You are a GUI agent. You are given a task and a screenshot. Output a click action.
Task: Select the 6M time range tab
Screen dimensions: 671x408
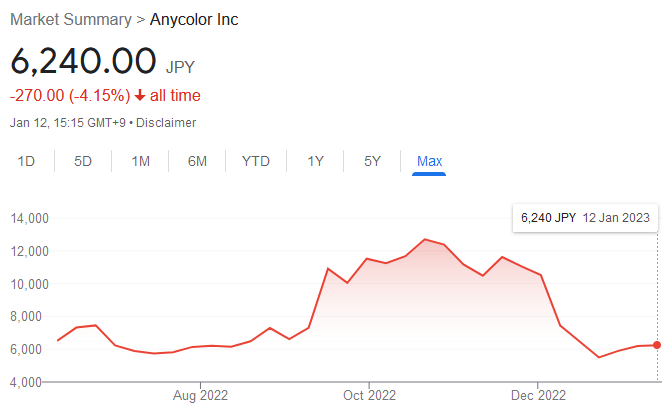click(x=197, y=161)
